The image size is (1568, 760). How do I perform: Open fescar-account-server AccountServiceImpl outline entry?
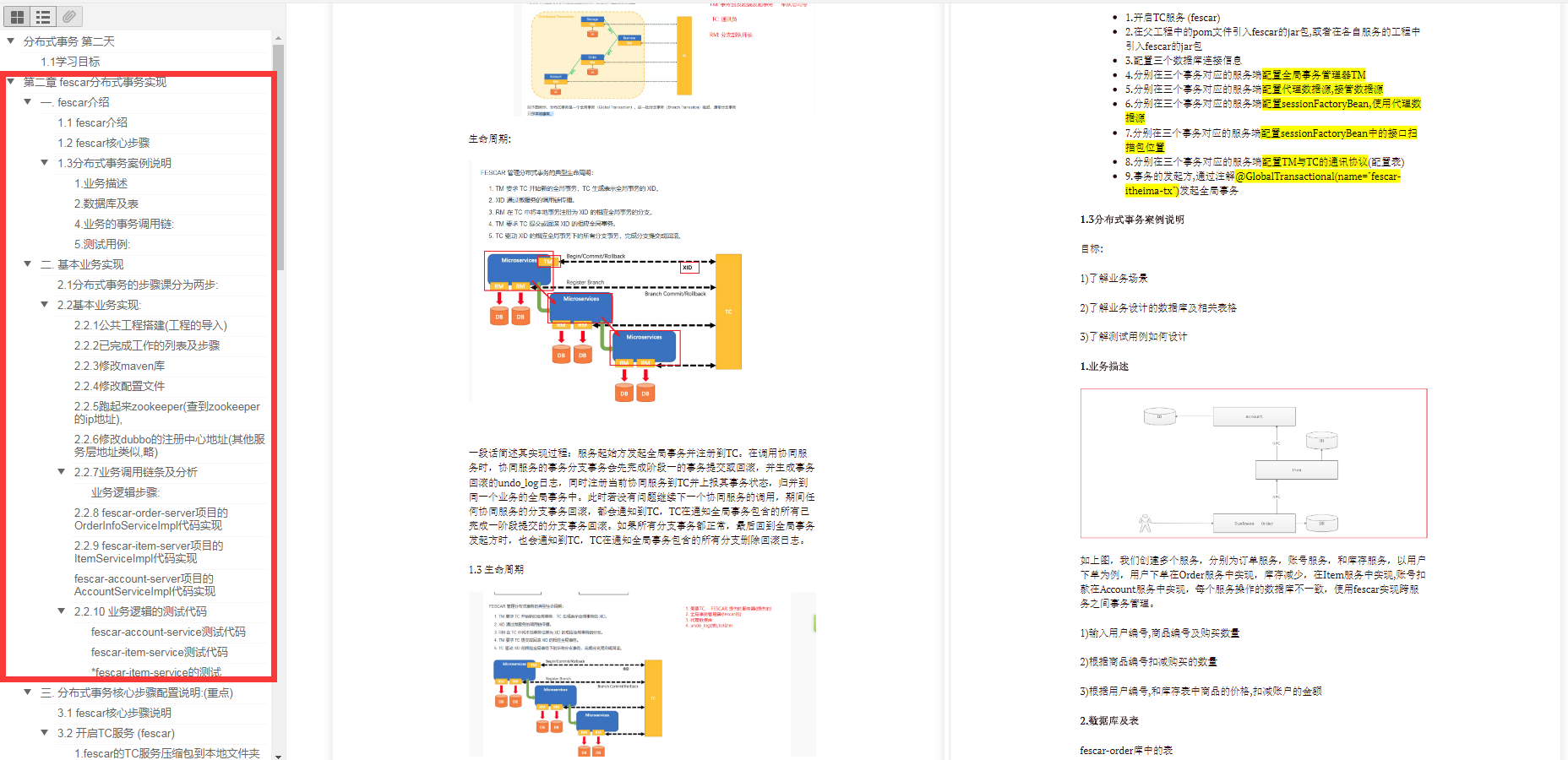[x=144, y=585]
